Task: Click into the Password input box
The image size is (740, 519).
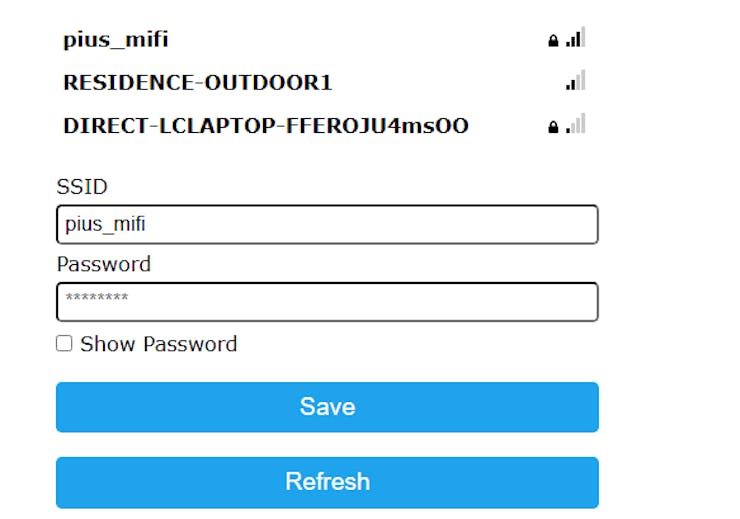Action: (327, 301)
